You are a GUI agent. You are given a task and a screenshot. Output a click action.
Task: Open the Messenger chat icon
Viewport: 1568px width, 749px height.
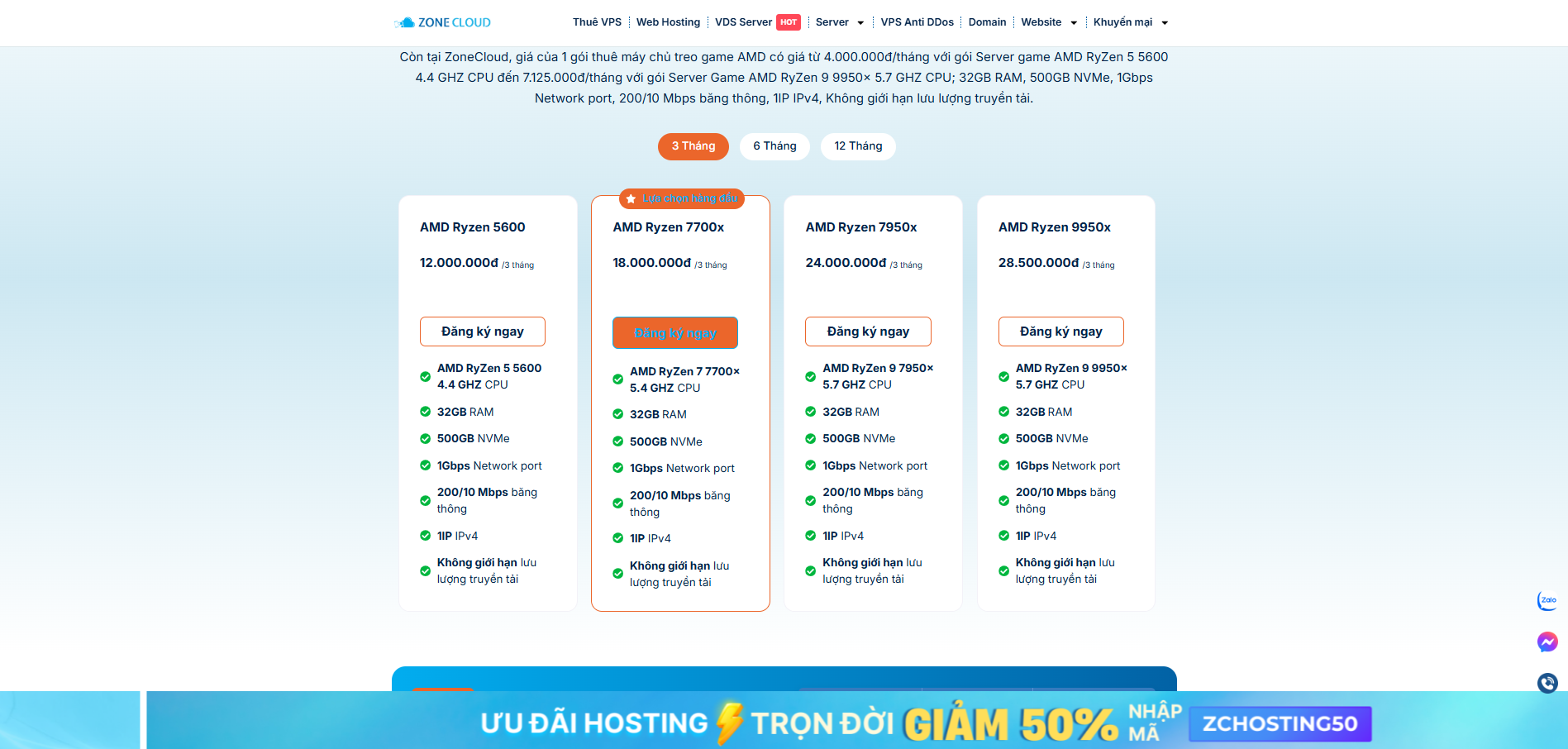pos(1547,642)
